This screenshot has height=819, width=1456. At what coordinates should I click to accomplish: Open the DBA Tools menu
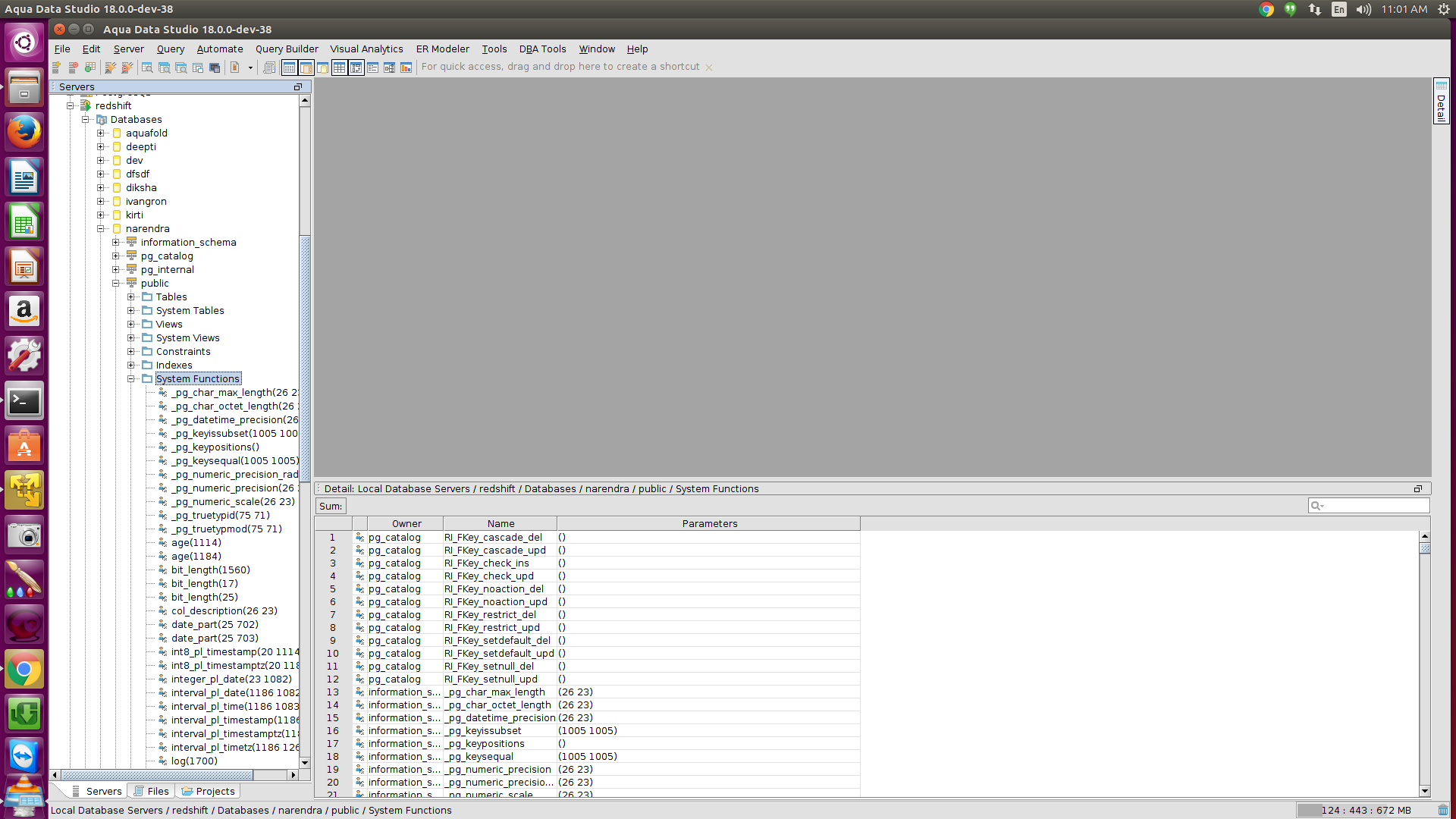542,49
